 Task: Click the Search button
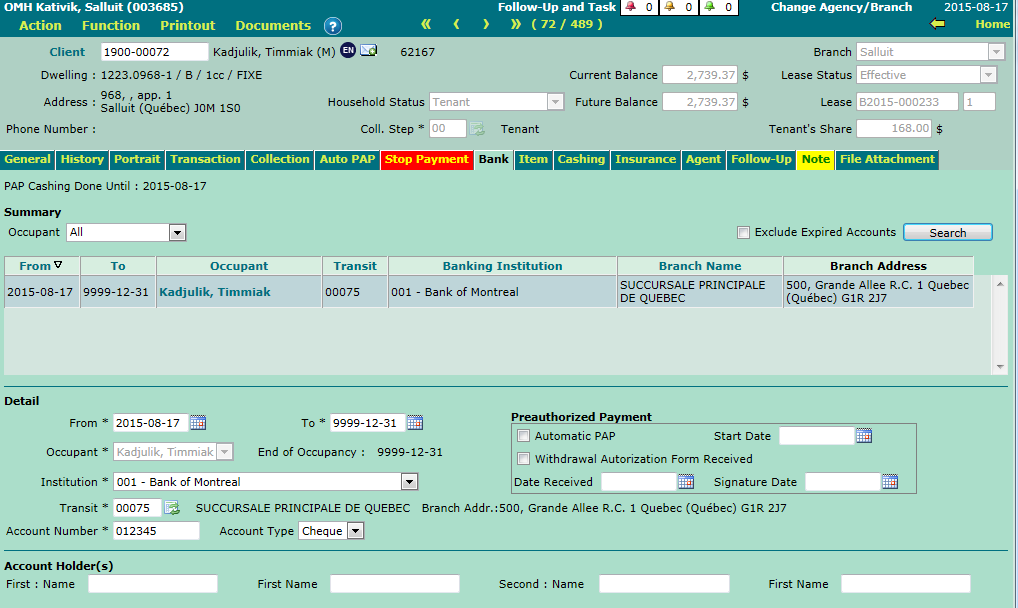(947, 233)
